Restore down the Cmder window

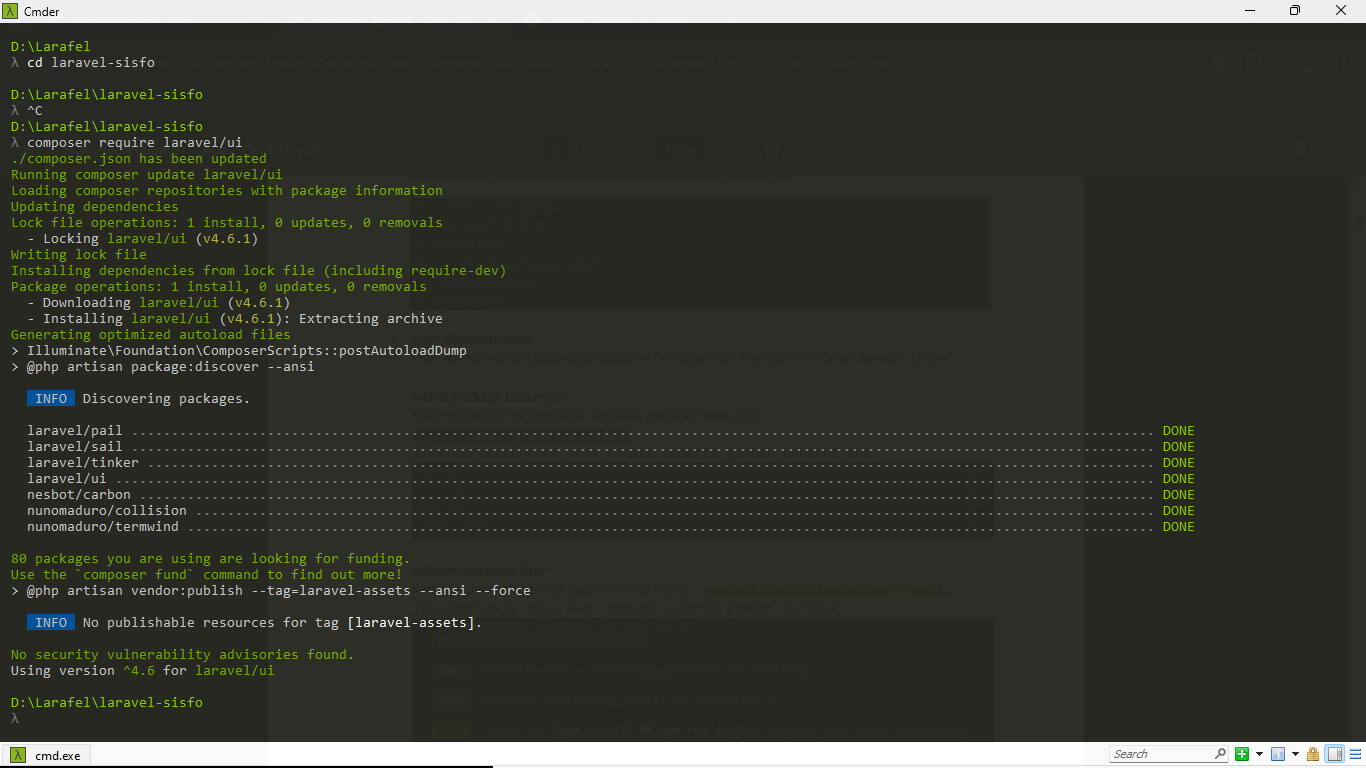coord(1295,11)
